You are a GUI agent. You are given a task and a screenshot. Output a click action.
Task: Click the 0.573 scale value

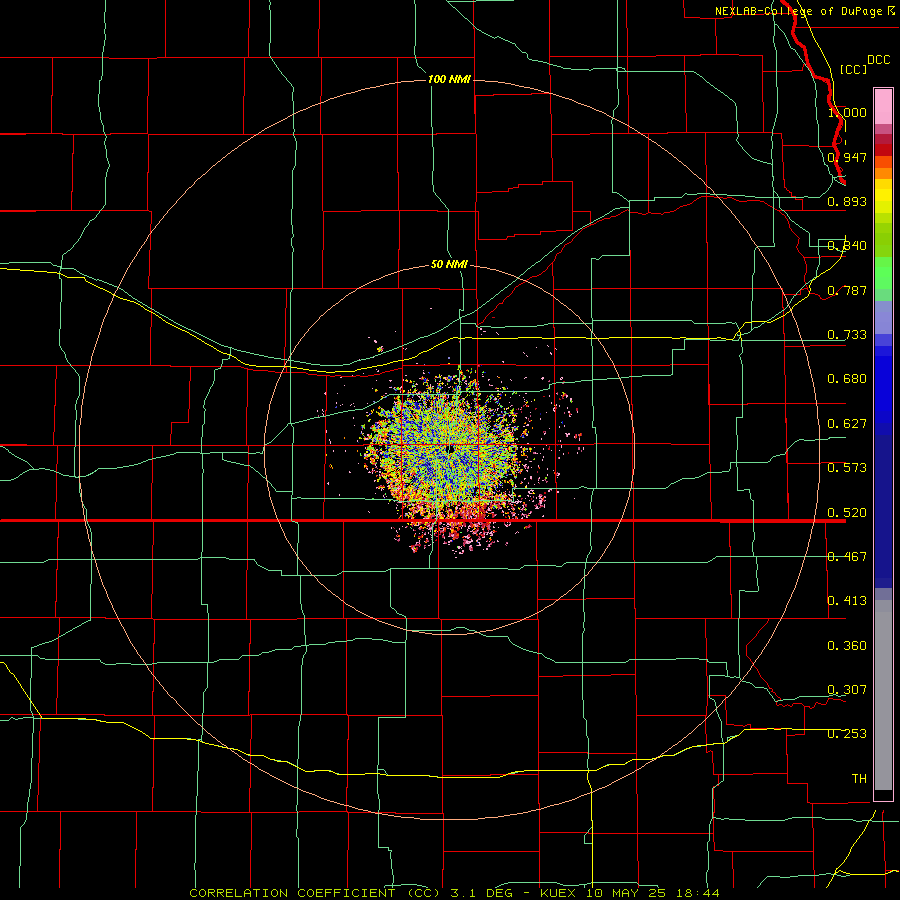click(847, 468)
